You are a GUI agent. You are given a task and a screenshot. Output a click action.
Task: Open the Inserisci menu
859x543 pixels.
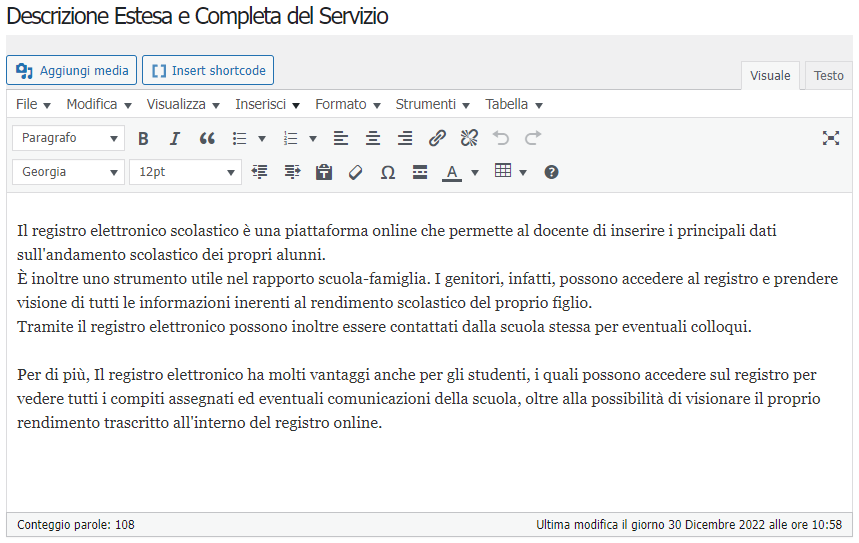coord(267,104)
